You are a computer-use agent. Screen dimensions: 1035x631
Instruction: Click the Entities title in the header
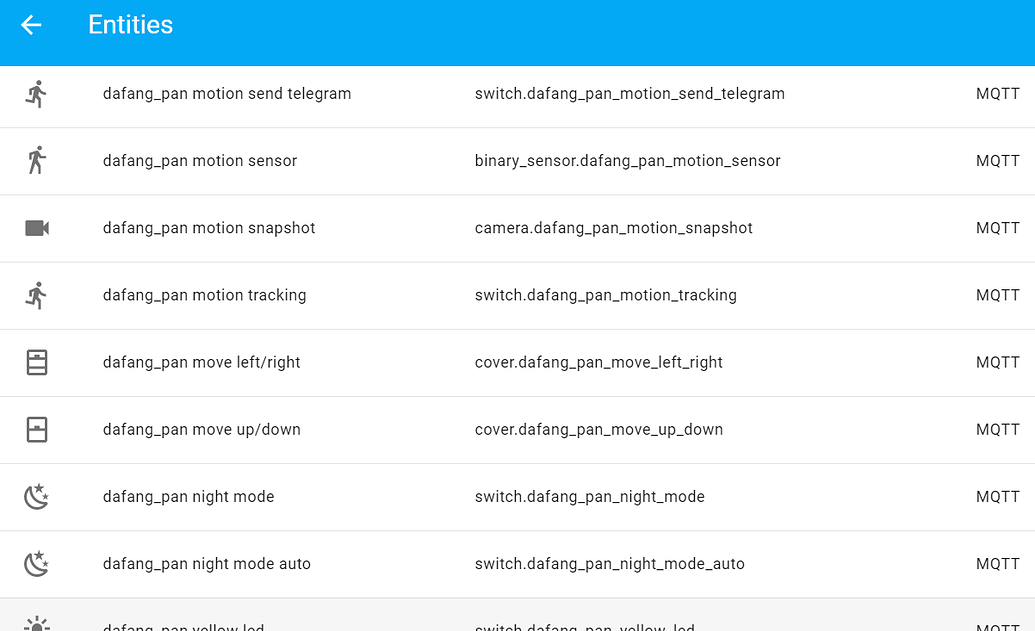(x=131, y=24)
